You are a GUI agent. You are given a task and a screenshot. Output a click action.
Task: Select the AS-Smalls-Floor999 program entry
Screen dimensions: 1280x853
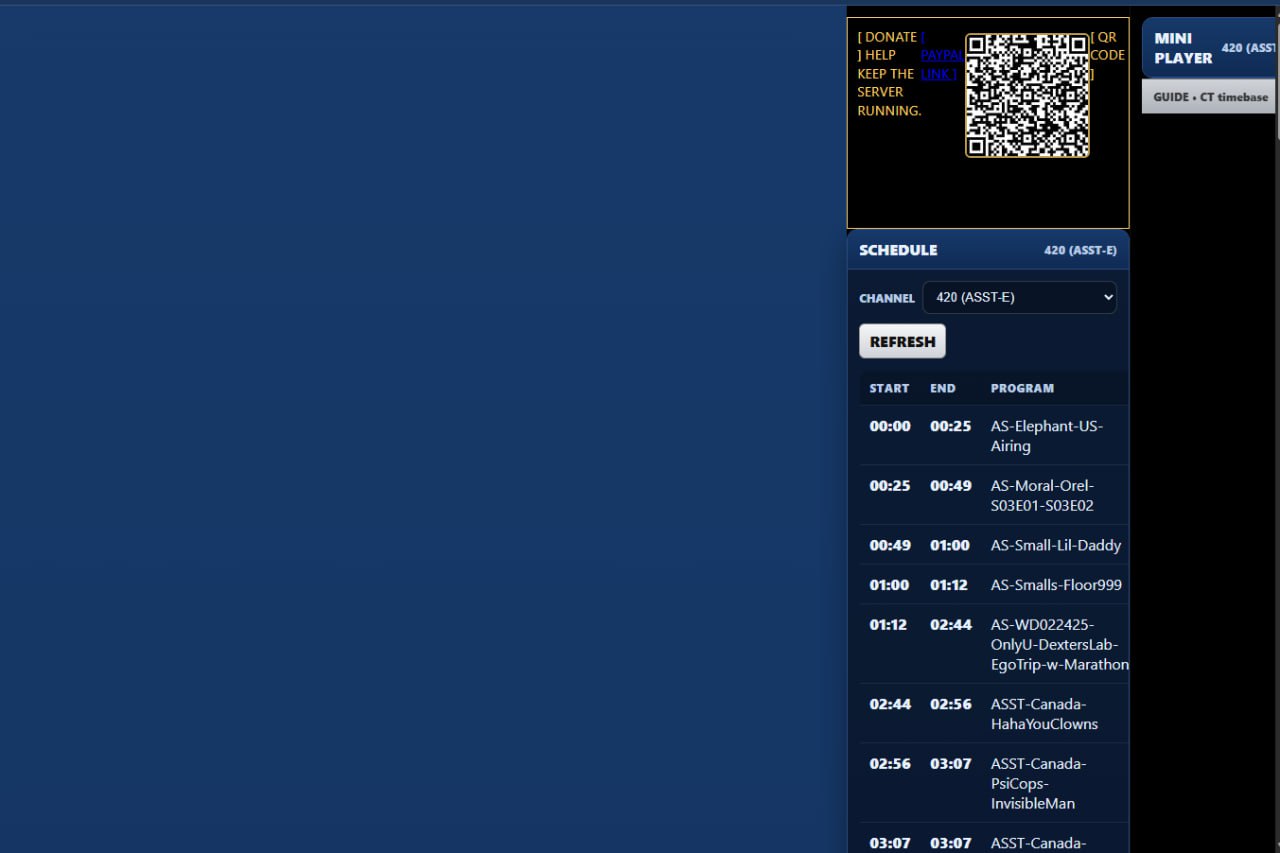(1055, 585)
